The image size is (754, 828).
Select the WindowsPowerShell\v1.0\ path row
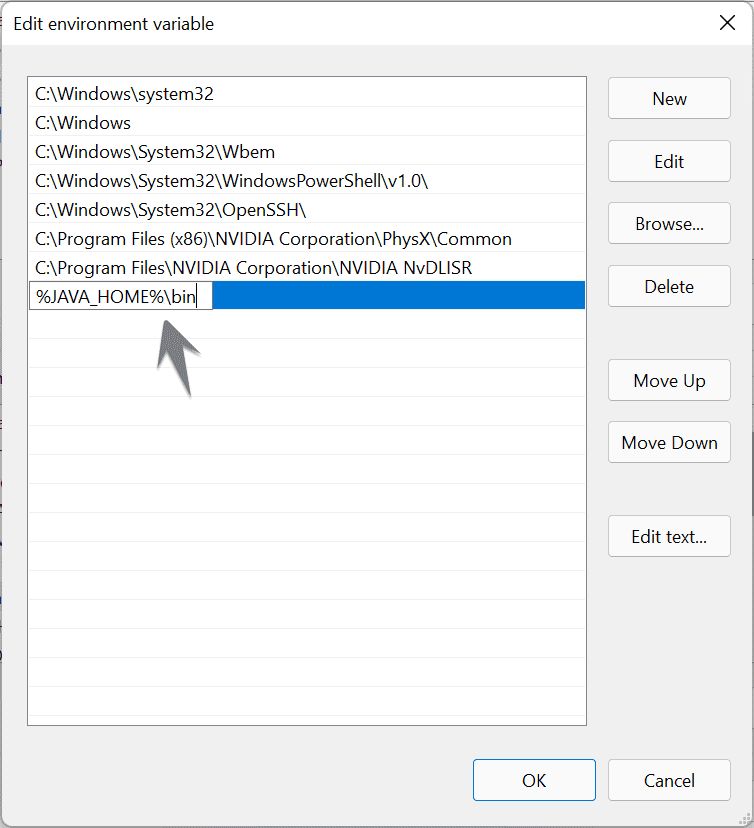coord(307,181)
